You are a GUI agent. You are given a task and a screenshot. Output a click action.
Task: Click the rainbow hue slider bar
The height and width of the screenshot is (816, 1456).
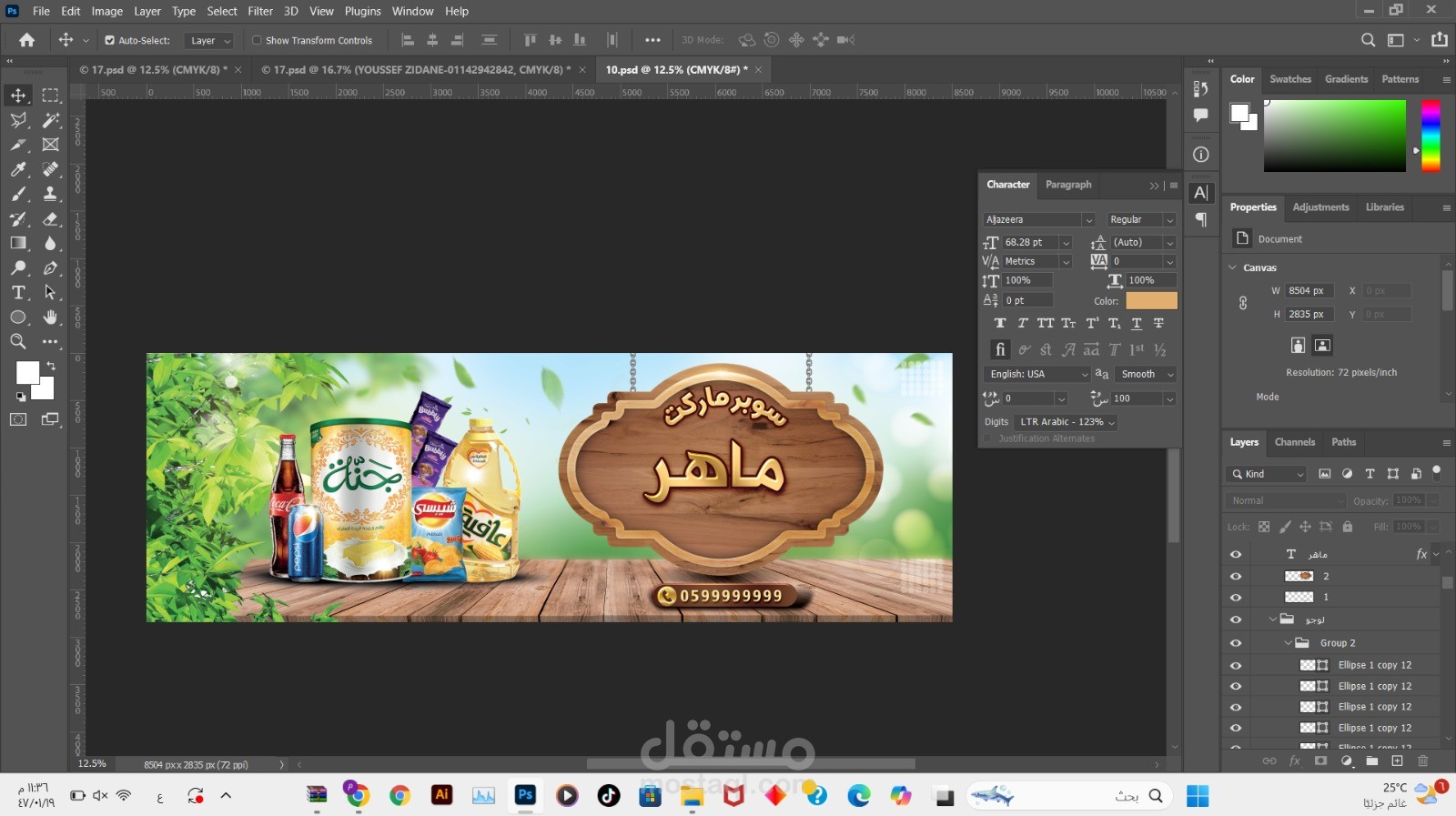1431,136
